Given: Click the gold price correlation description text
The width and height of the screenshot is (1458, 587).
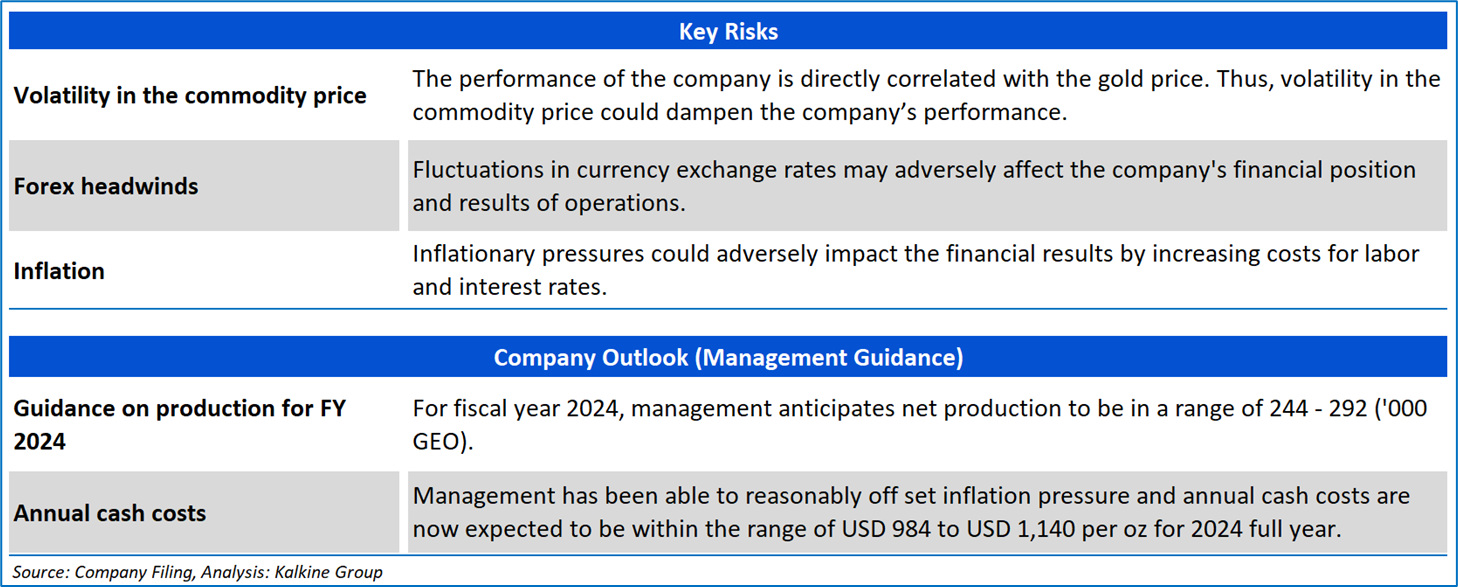Looking at the screenshot, I should pyautogui.click(x=926, y=96).
